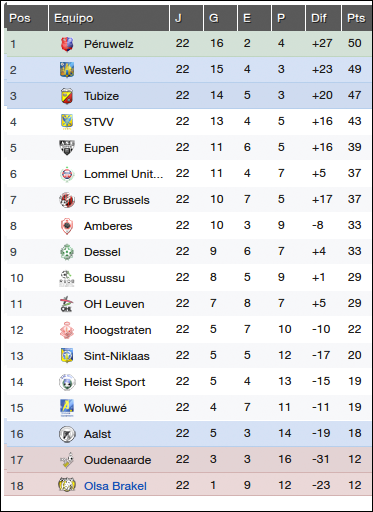Click the OH Leuven logo
This screenshot has width=373, height=512.
click(67, 304)
